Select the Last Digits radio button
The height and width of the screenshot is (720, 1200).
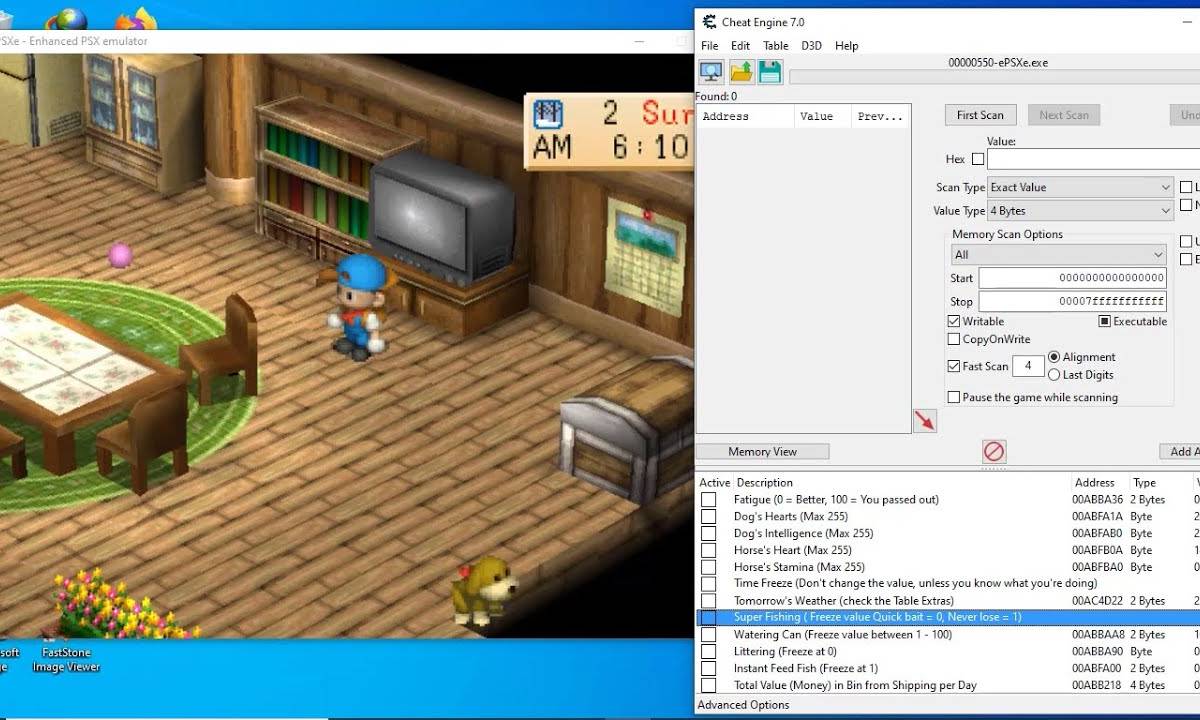pos(1054,375)
